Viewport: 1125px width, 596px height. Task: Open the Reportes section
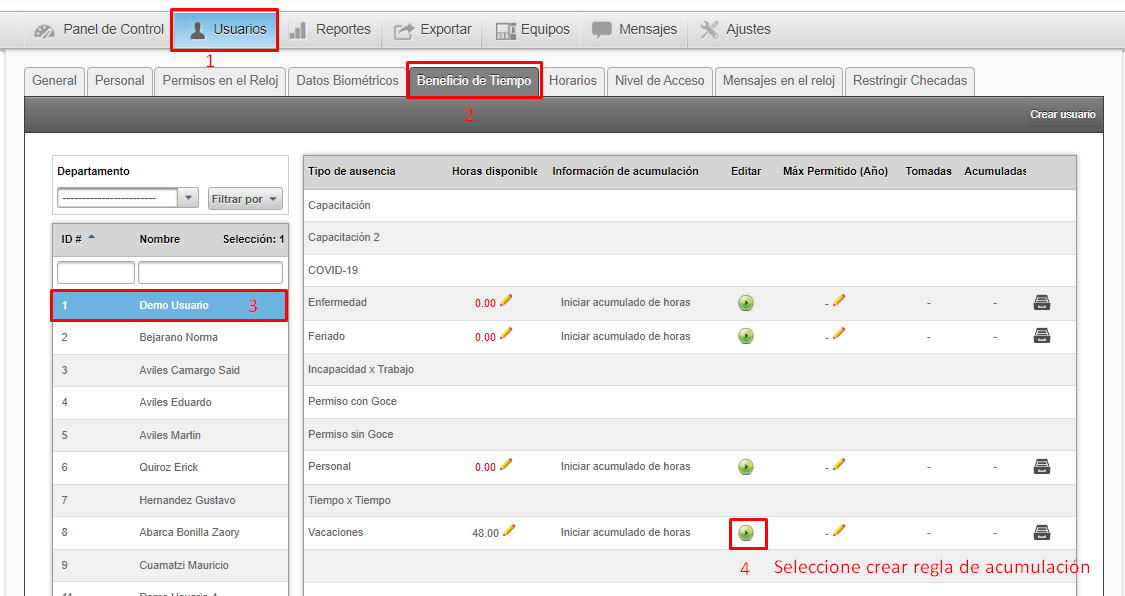[330, 30]
